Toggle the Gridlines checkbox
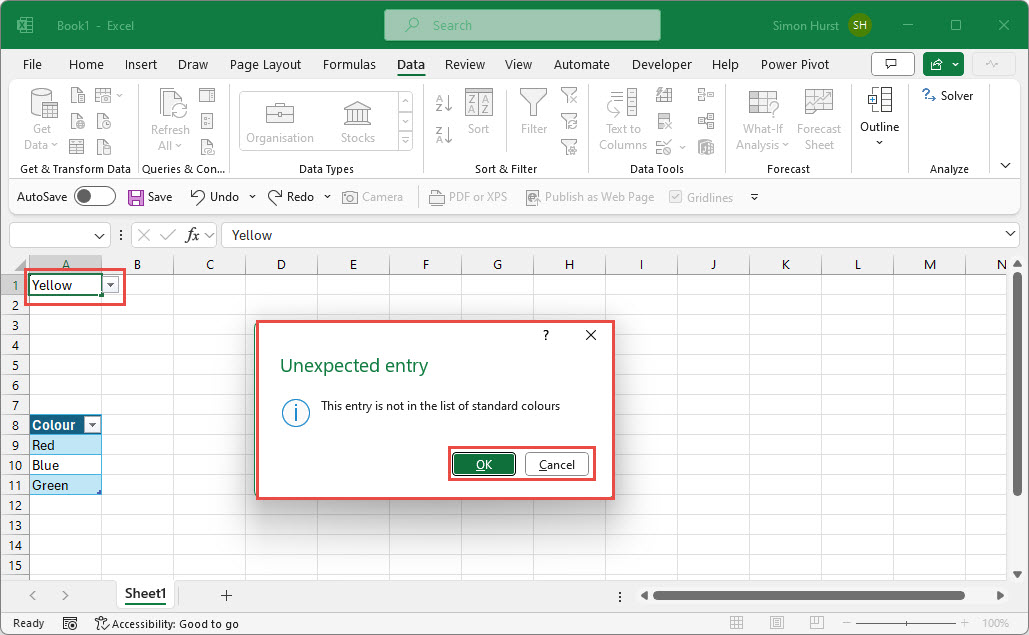This screenshot has height=635, width=1029. [x=676, y=197]
